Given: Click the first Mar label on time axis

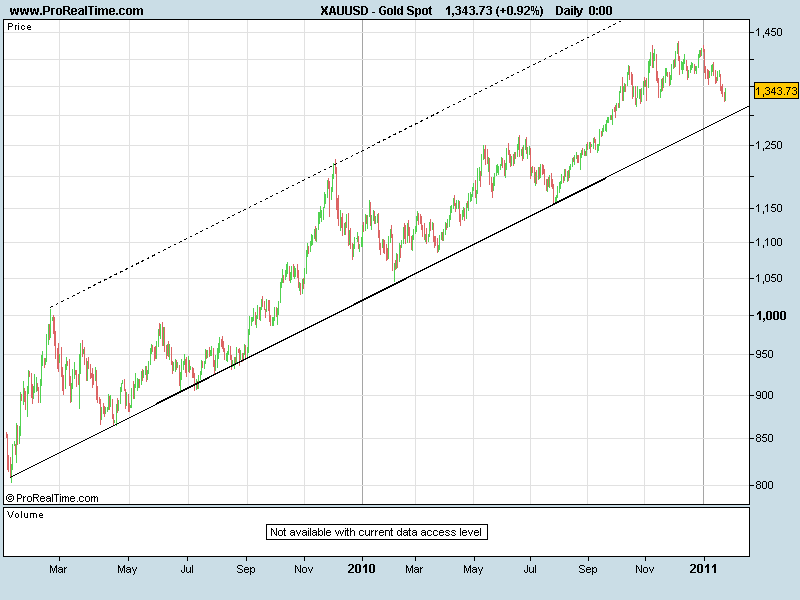Looking at the screenshot, I should (58, 569).
